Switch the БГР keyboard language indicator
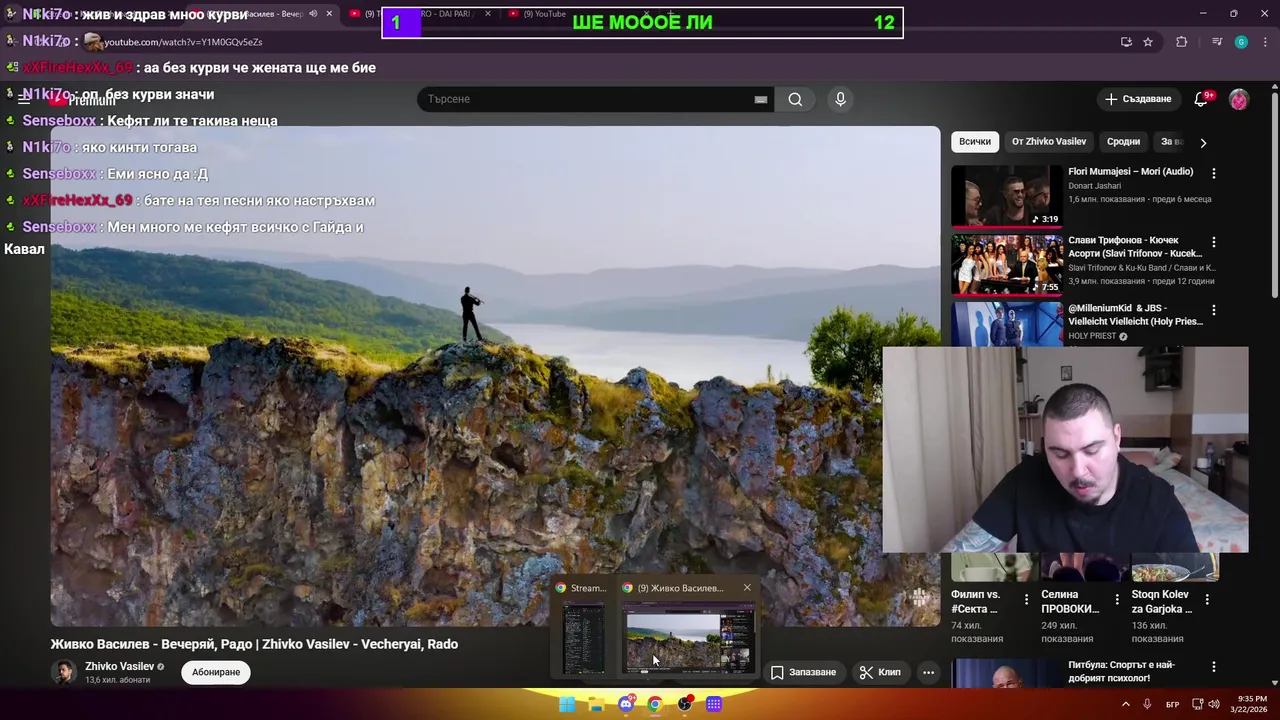Image resolution: width=1280 pixels, height=720 pixels. coord(1172,704)
